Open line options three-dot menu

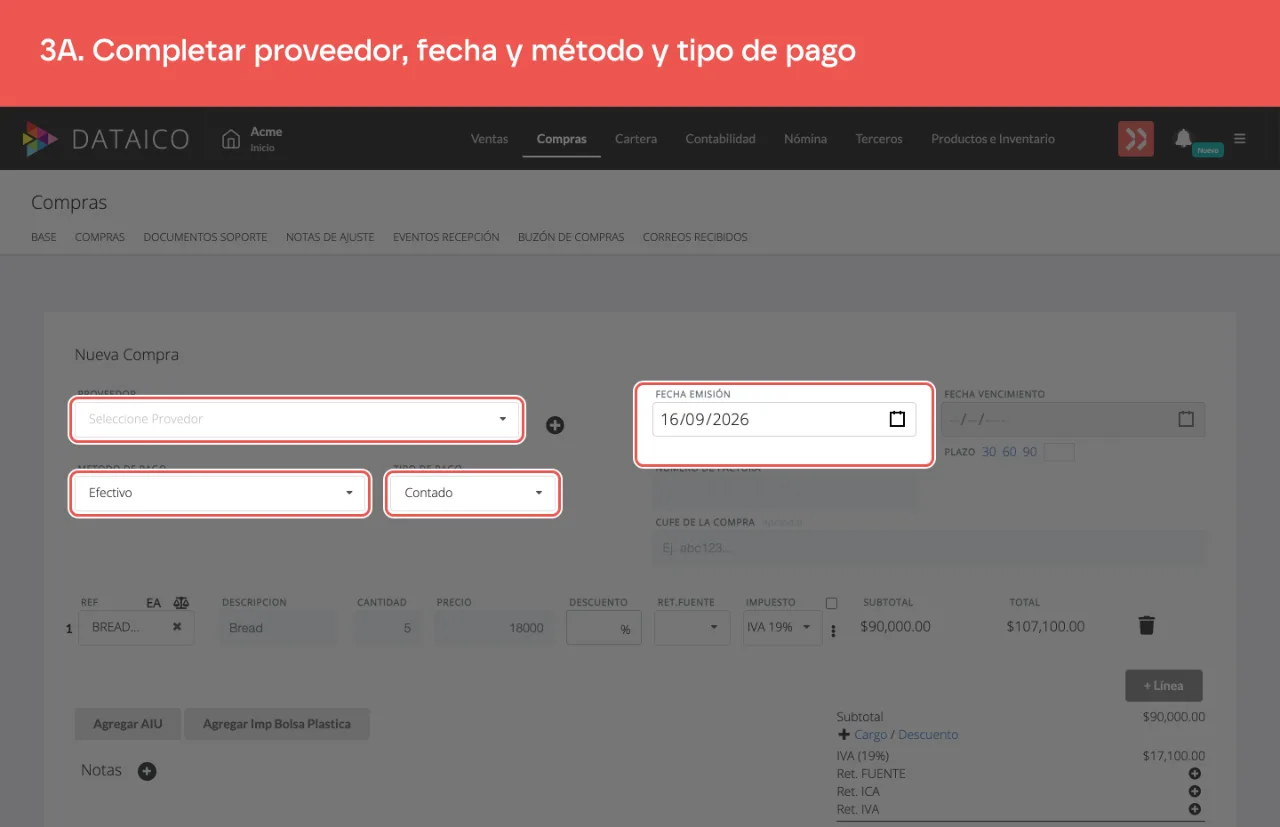pos(833,632)
